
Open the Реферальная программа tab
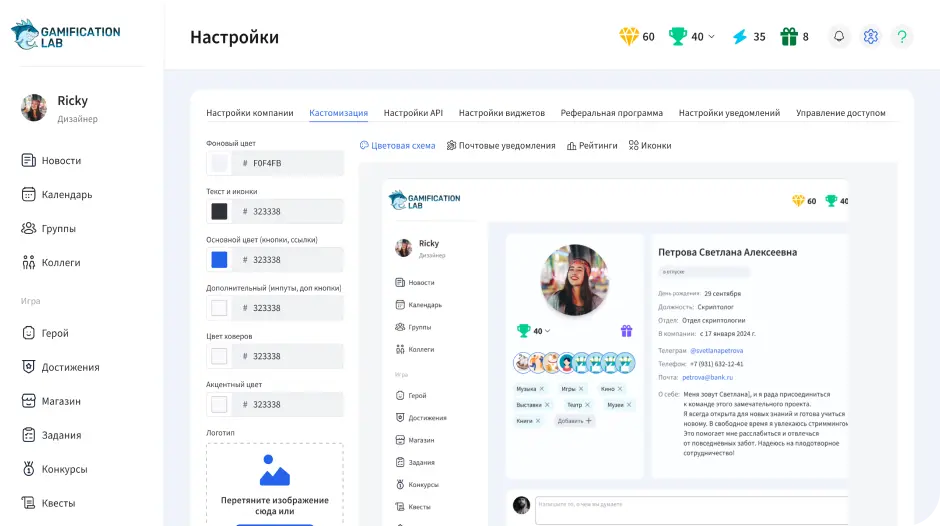(x=611, y=113)
